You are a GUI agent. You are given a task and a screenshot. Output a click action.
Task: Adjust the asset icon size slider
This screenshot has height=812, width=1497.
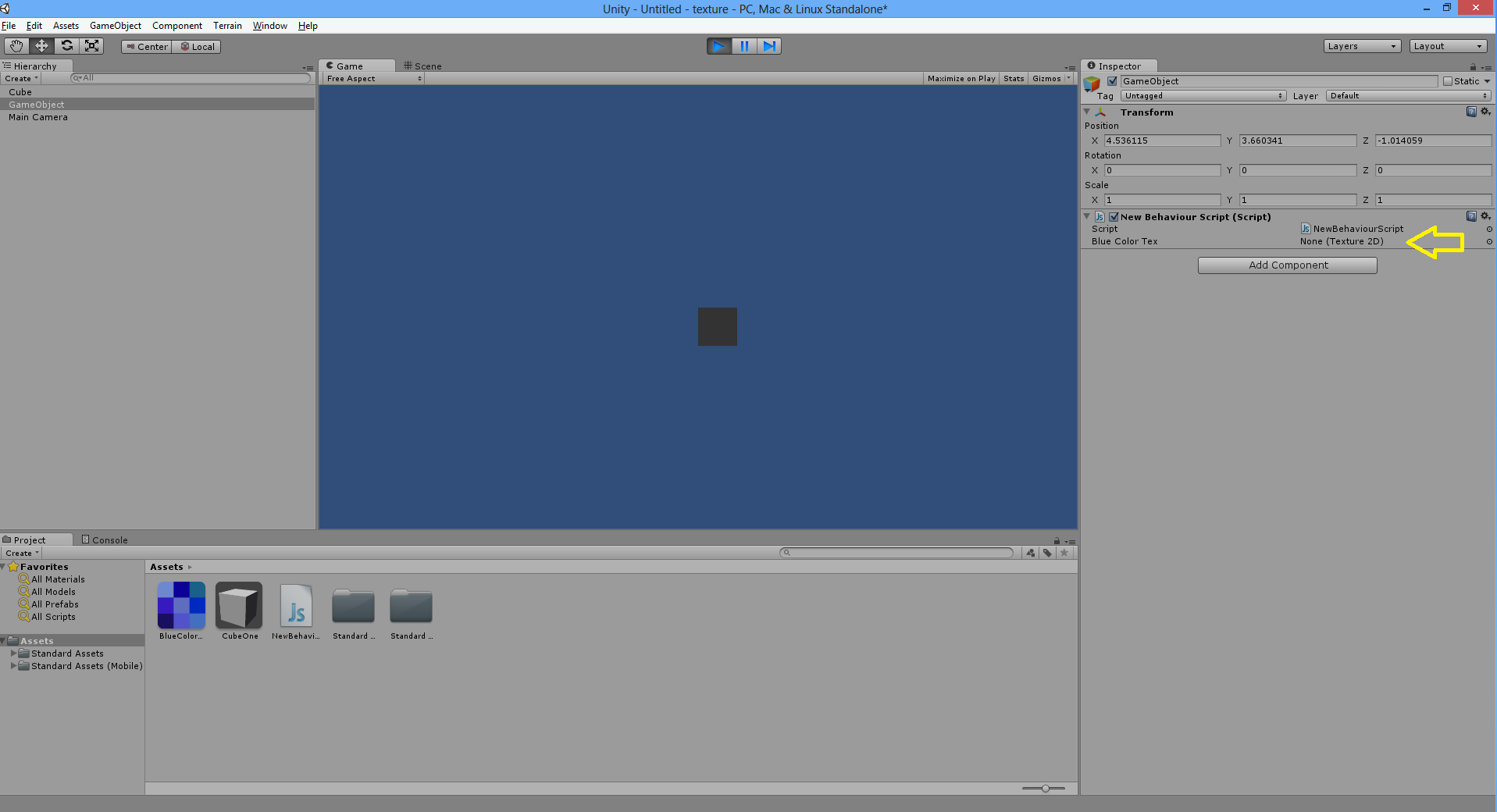click(x=1044, y=789)
